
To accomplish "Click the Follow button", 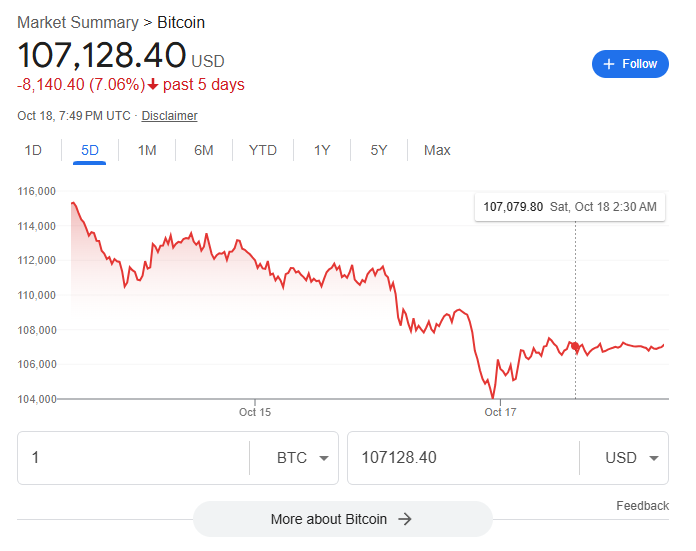I will (x=630, y=64).
